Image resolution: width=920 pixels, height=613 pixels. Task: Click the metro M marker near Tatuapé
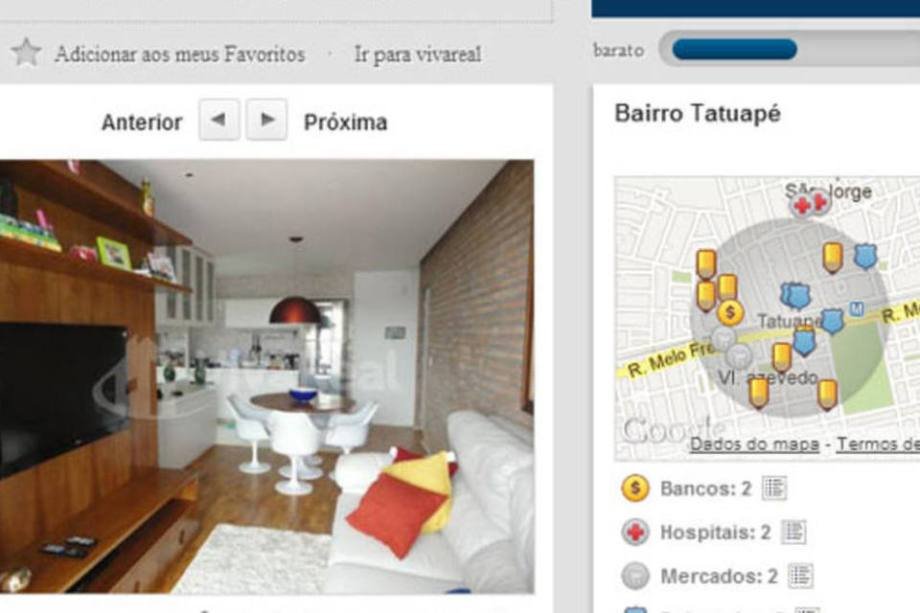pos(857,309)
